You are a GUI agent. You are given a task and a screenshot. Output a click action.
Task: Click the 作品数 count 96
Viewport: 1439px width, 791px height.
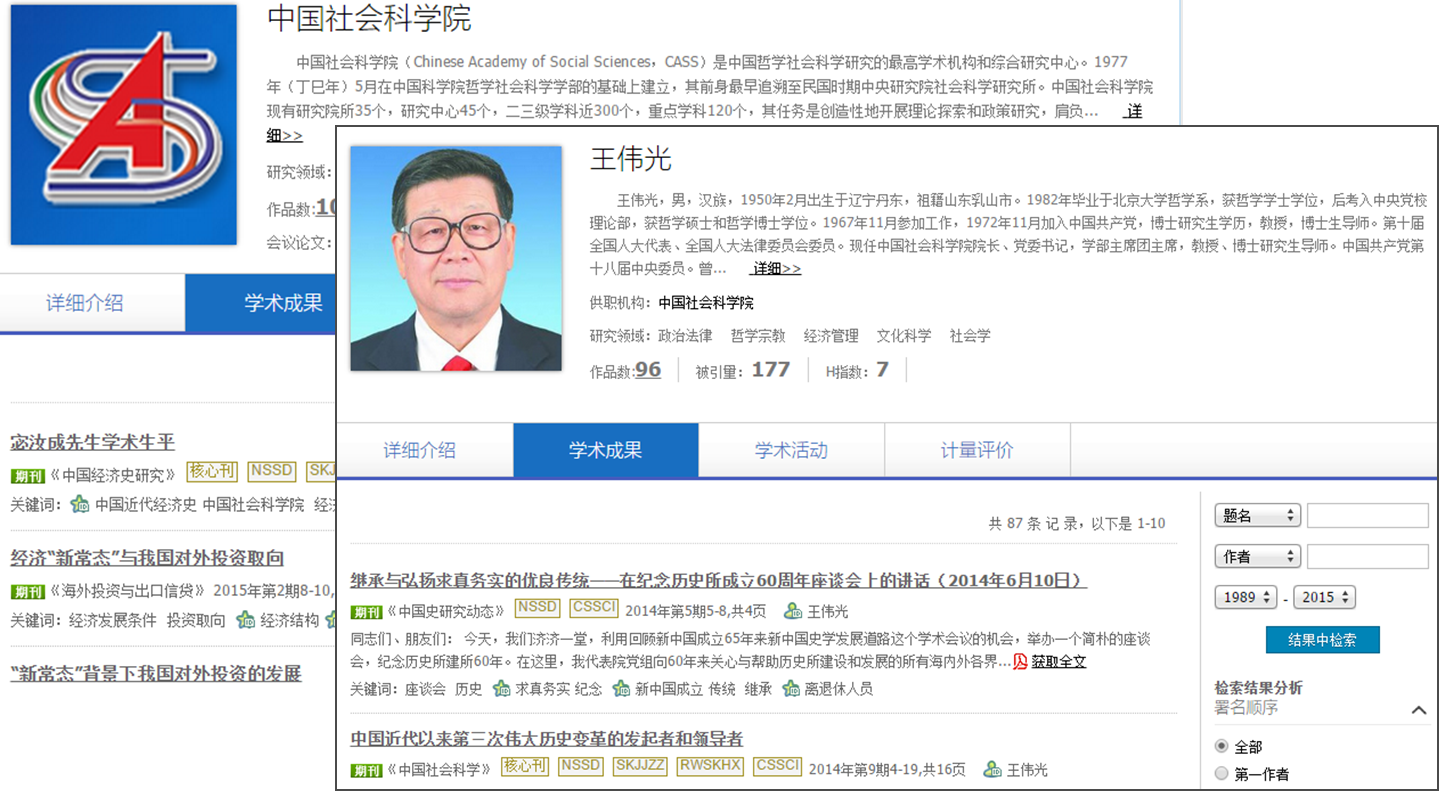click(648, 370)
